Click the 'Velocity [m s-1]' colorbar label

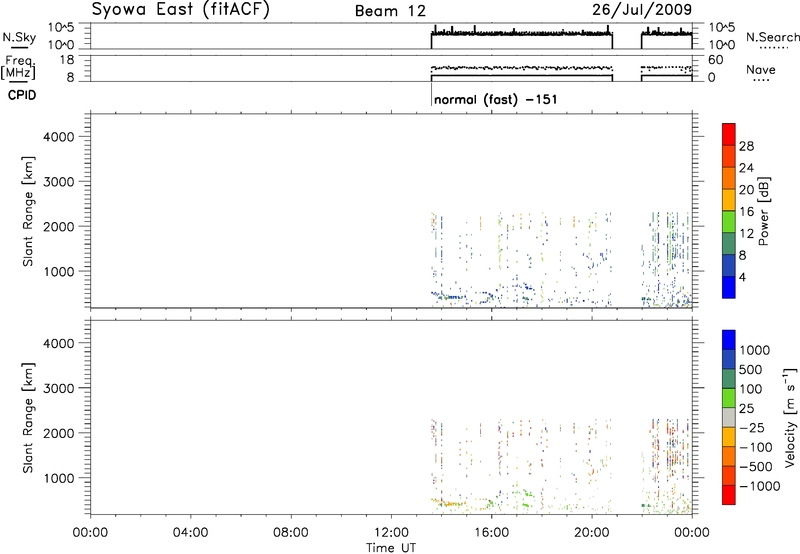point(790,417)
